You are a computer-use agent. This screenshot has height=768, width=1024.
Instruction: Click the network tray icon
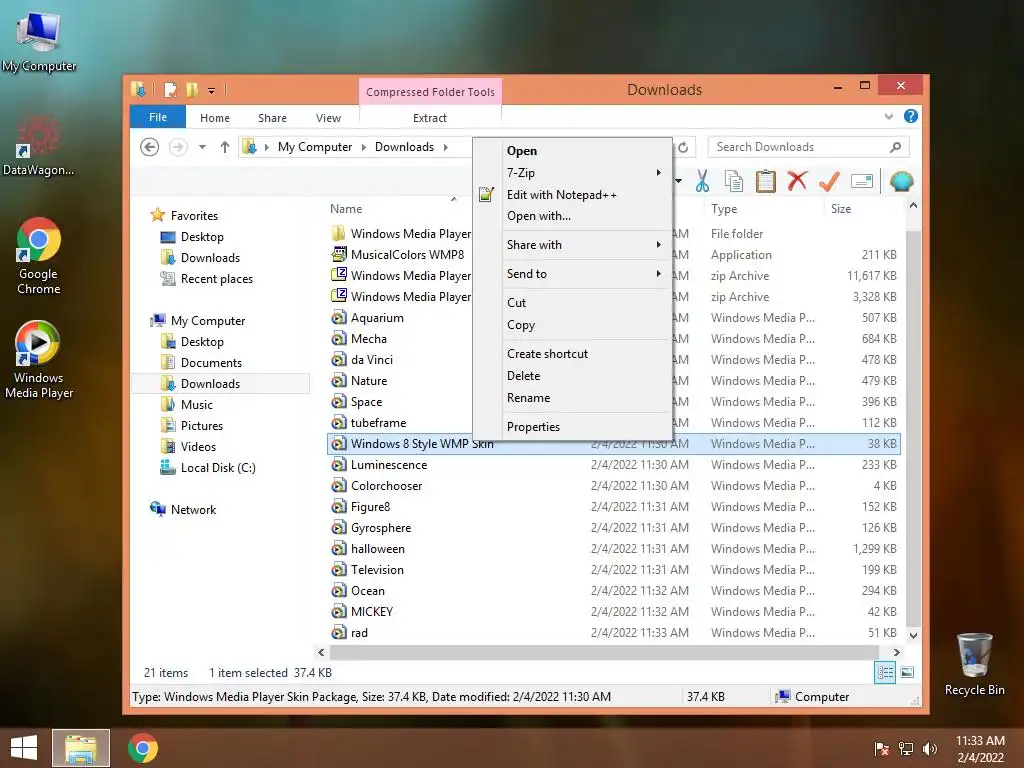click(x=906, y=748)
